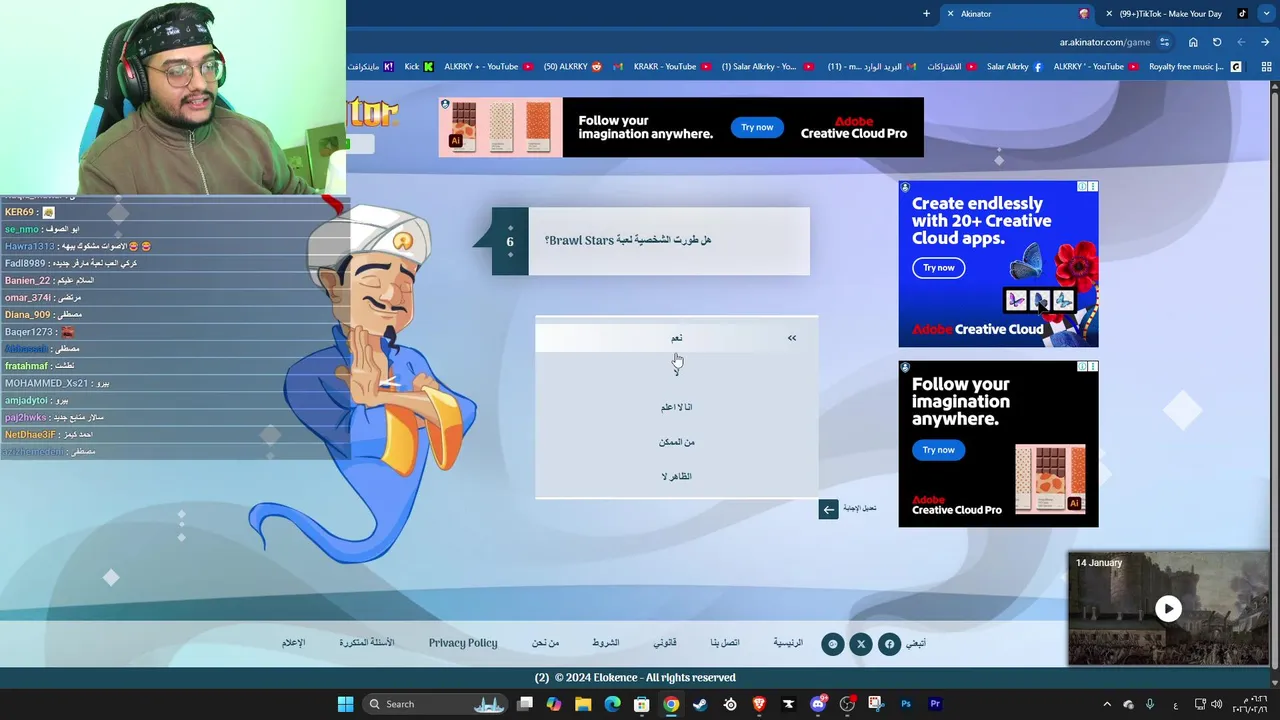
Task: Open Brave browser from taskbar
Action: pos(759,704)
